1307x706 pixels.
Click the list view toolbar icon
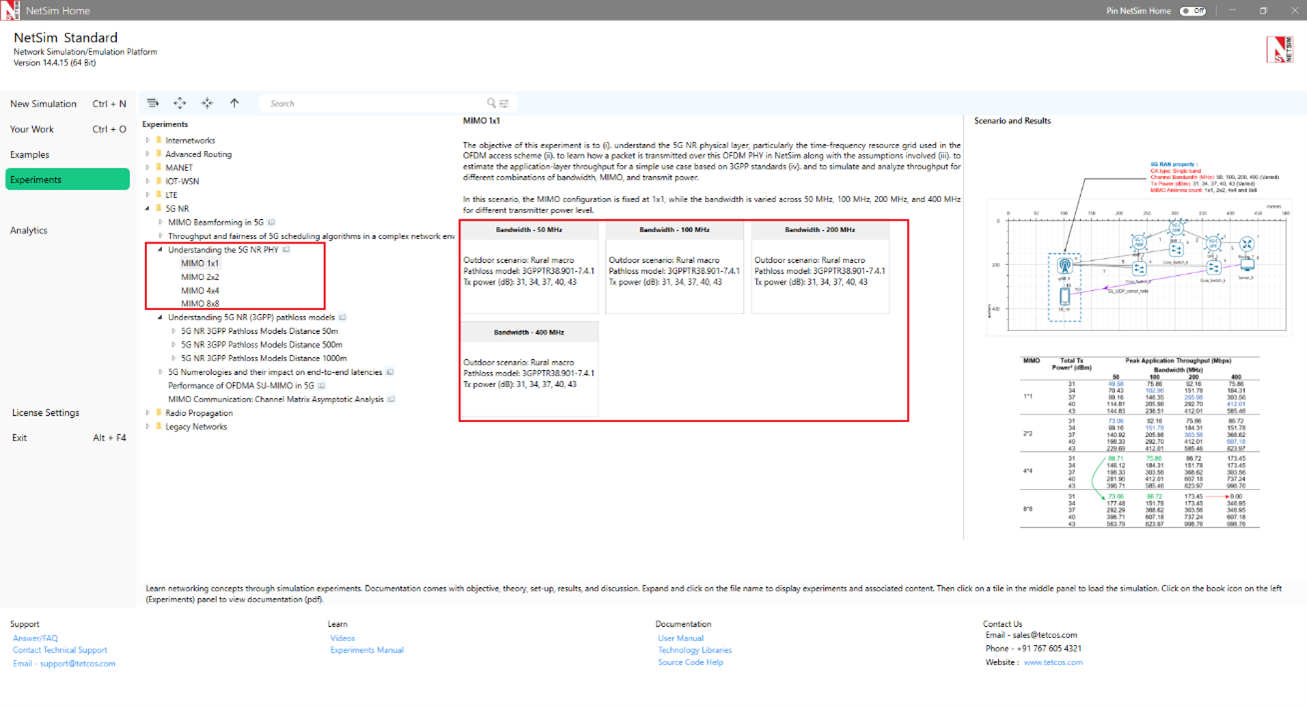coord(153,103)
